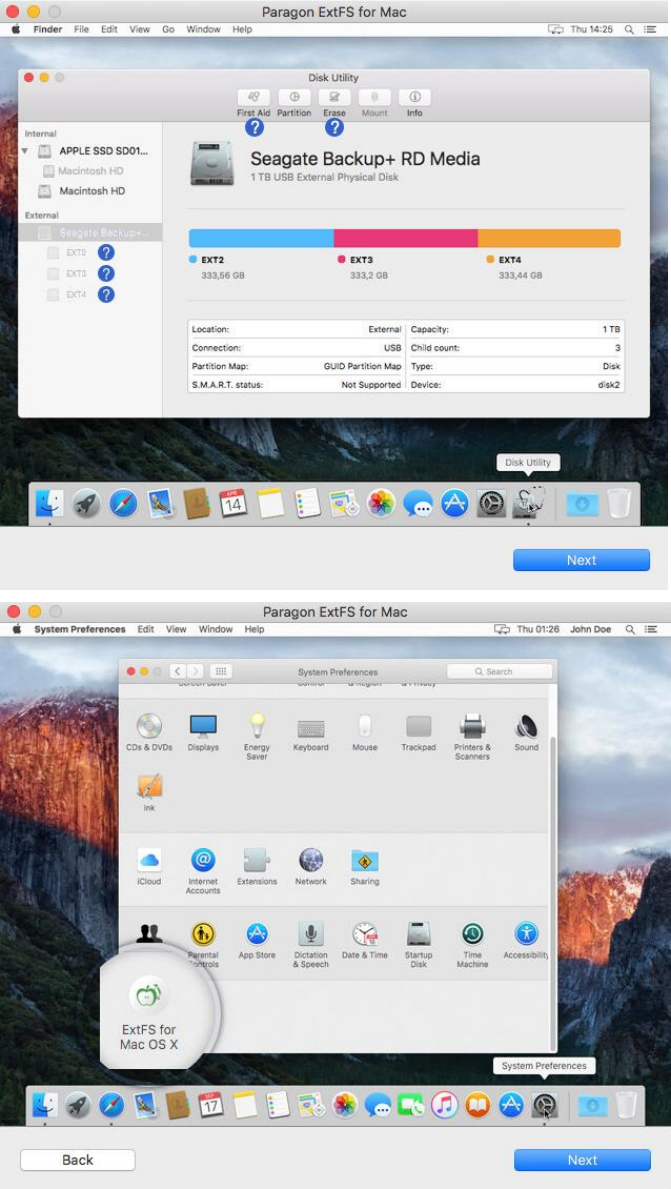
Task: Select the bold Macintosh HD volume in sidebar
Action: (92, 191)
